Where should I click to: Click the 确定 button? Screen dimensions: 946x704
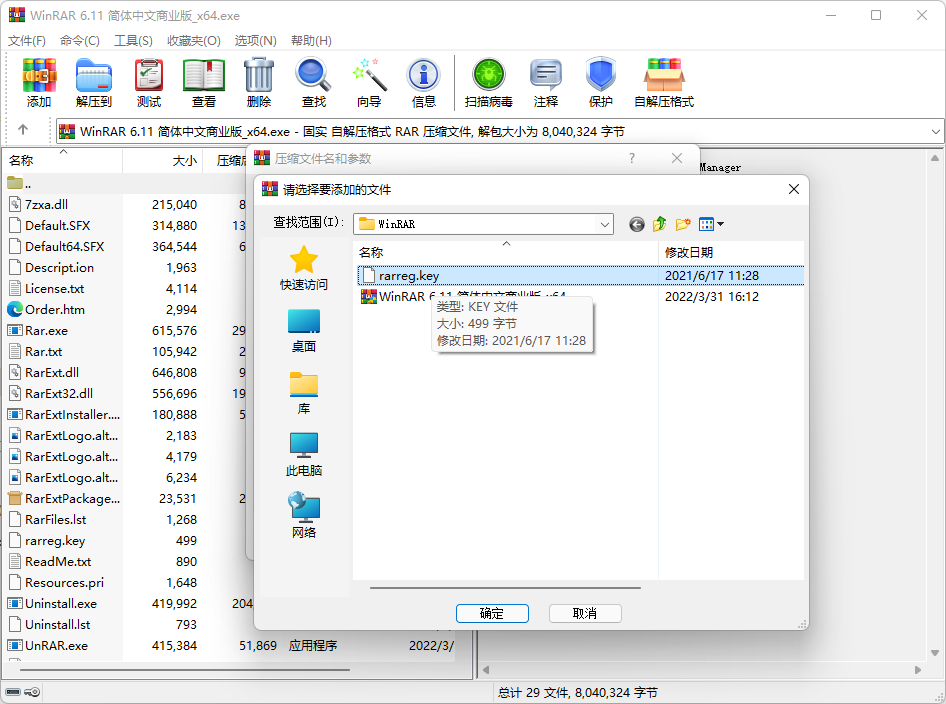[492, 613]
